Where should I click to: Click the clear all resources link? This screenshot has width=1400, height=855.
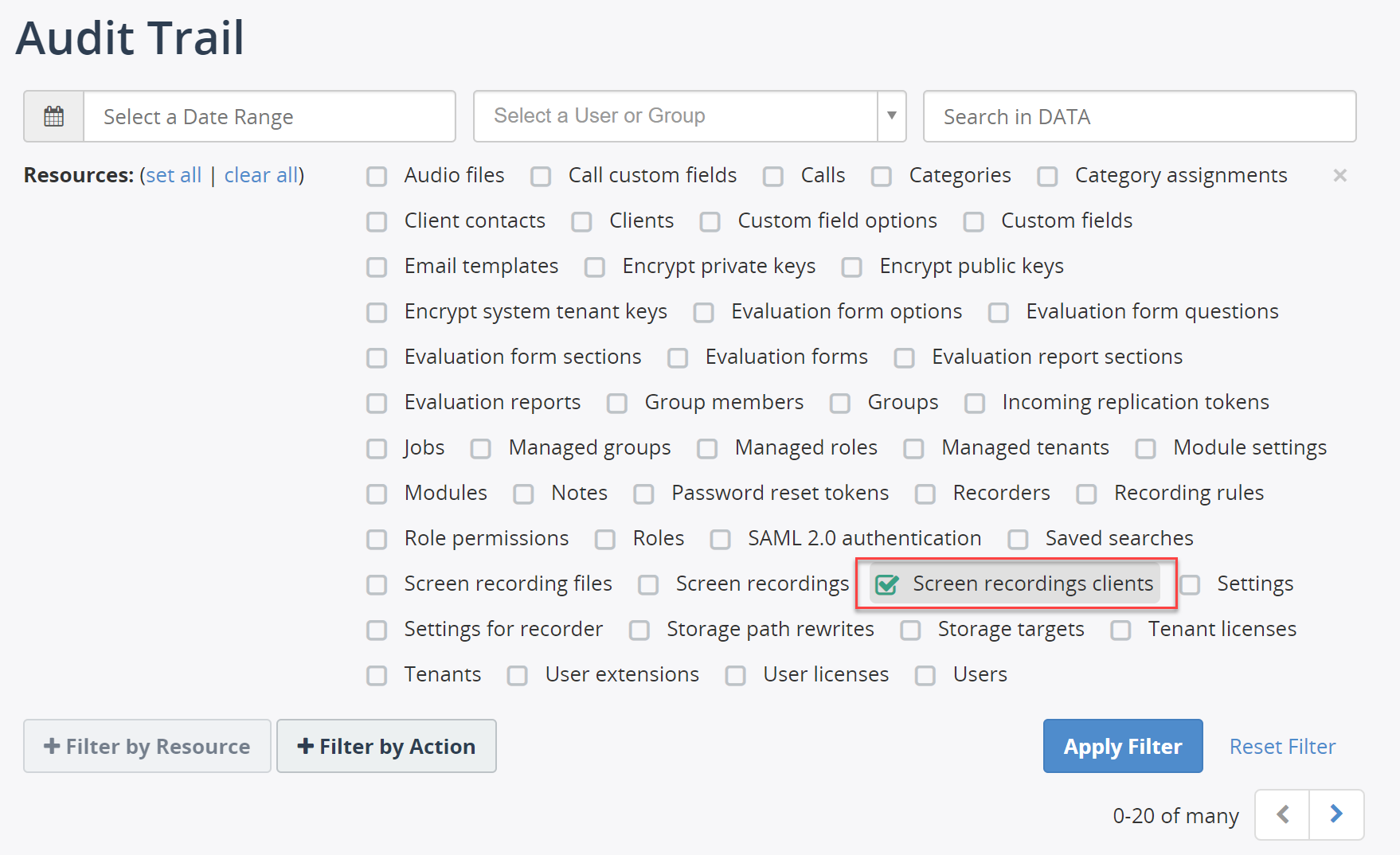click(261, 175)
